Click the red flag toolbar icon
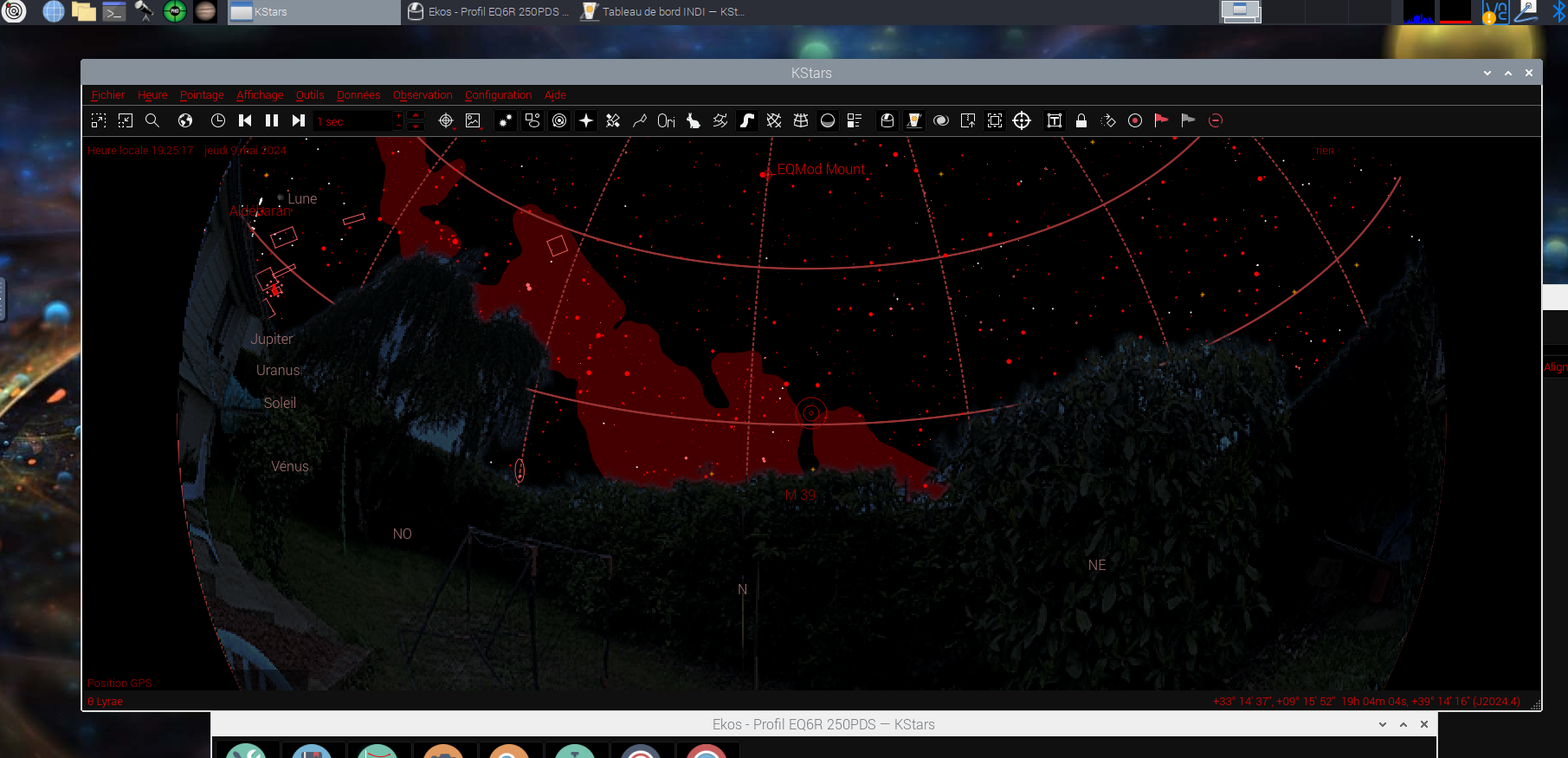 tap(1162, 121)
